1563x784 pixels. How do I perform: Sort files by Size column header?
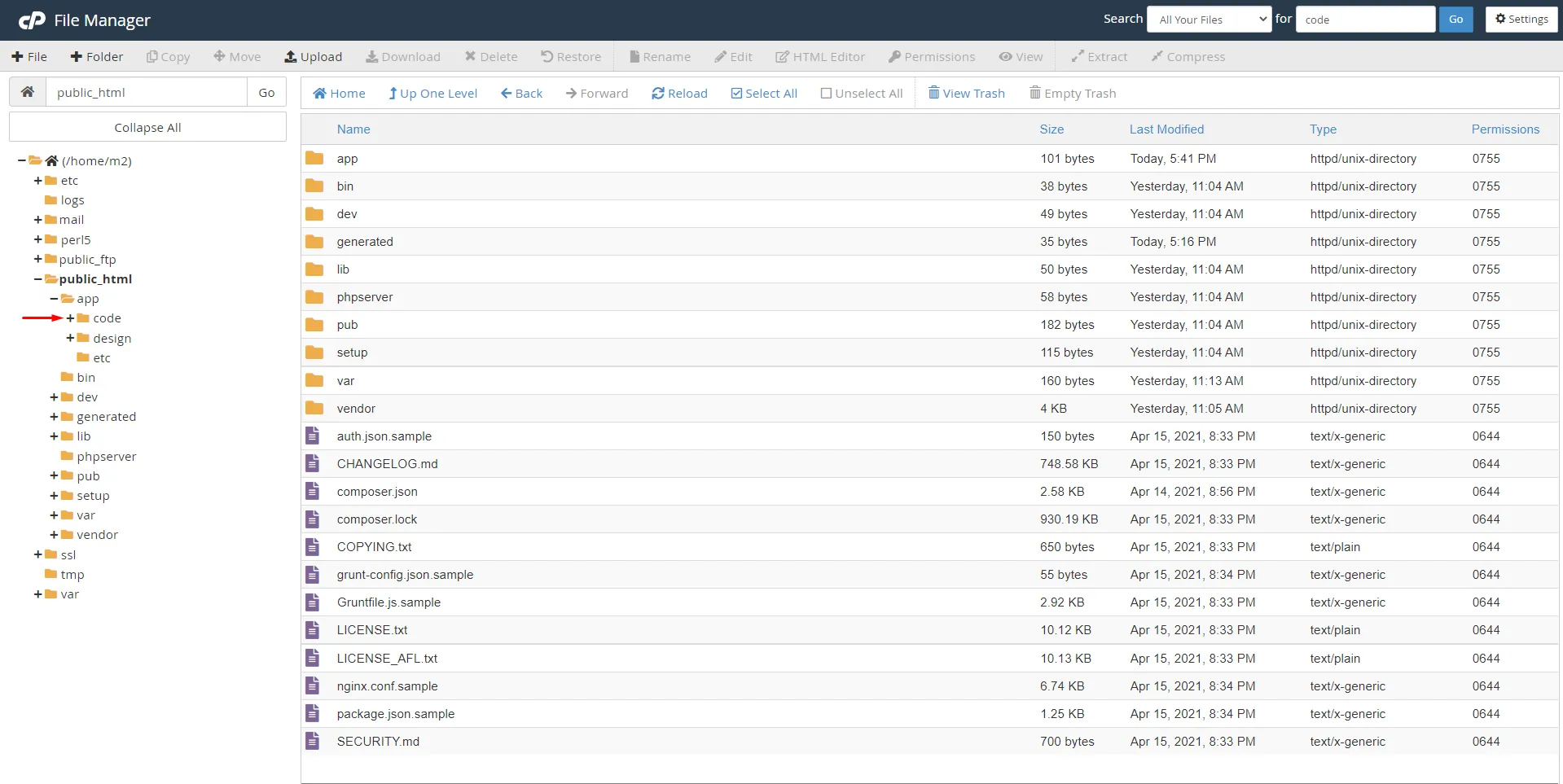coord(1051,129)
